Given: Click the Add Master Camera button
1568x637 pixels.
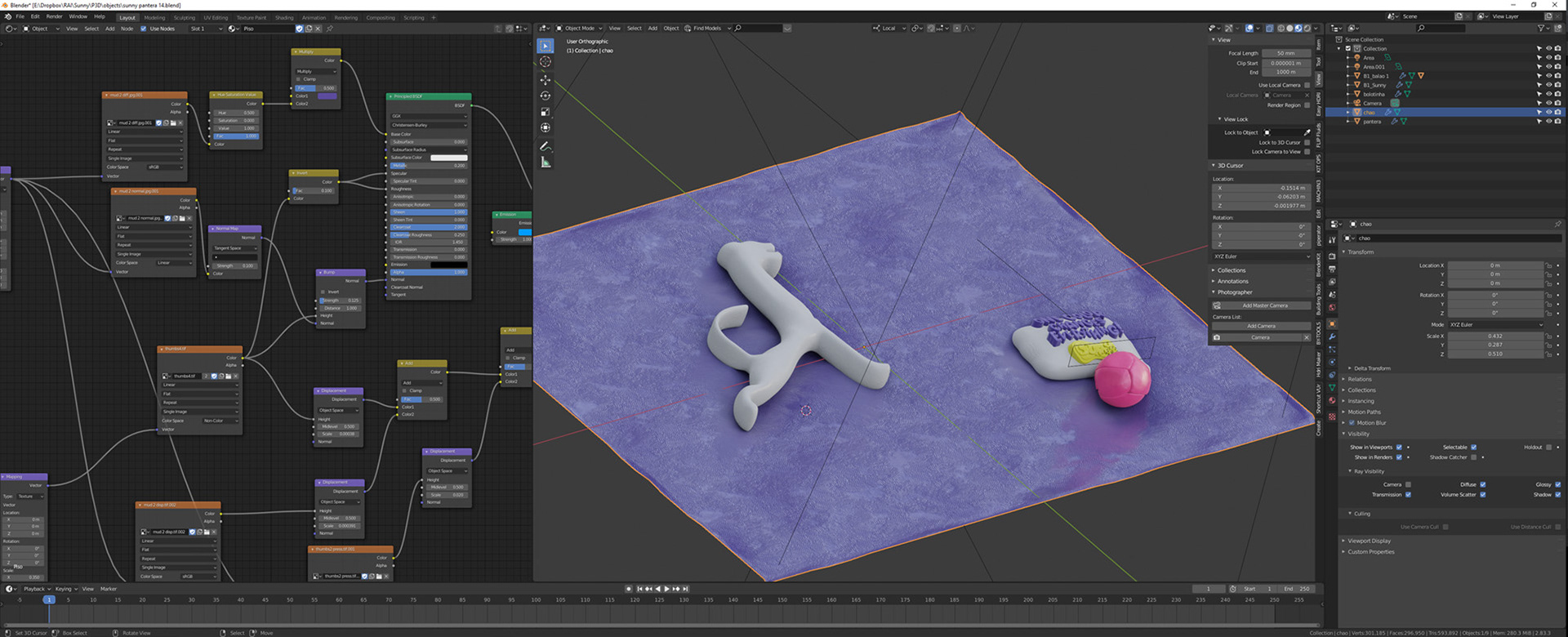Looking at the screenshot, I should (1265, 305).
